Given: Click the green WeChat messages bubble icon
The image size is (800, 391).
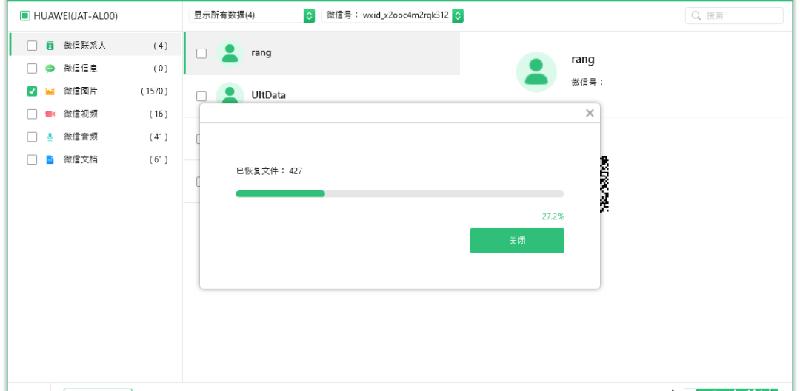Looking at the screenshot, I should pyautogui.click(x=49, y=68).
